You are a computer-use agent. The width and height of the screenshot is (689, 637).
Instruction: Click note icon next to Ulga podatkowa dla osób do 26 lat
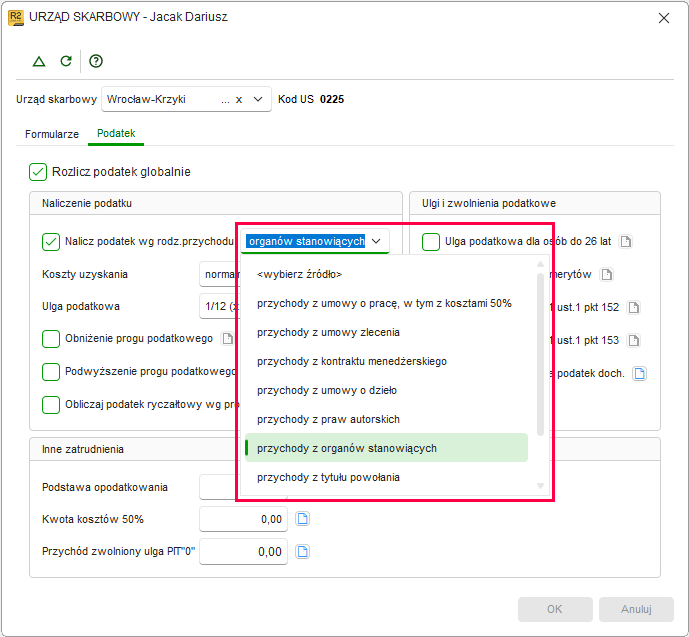coord(625,241)
